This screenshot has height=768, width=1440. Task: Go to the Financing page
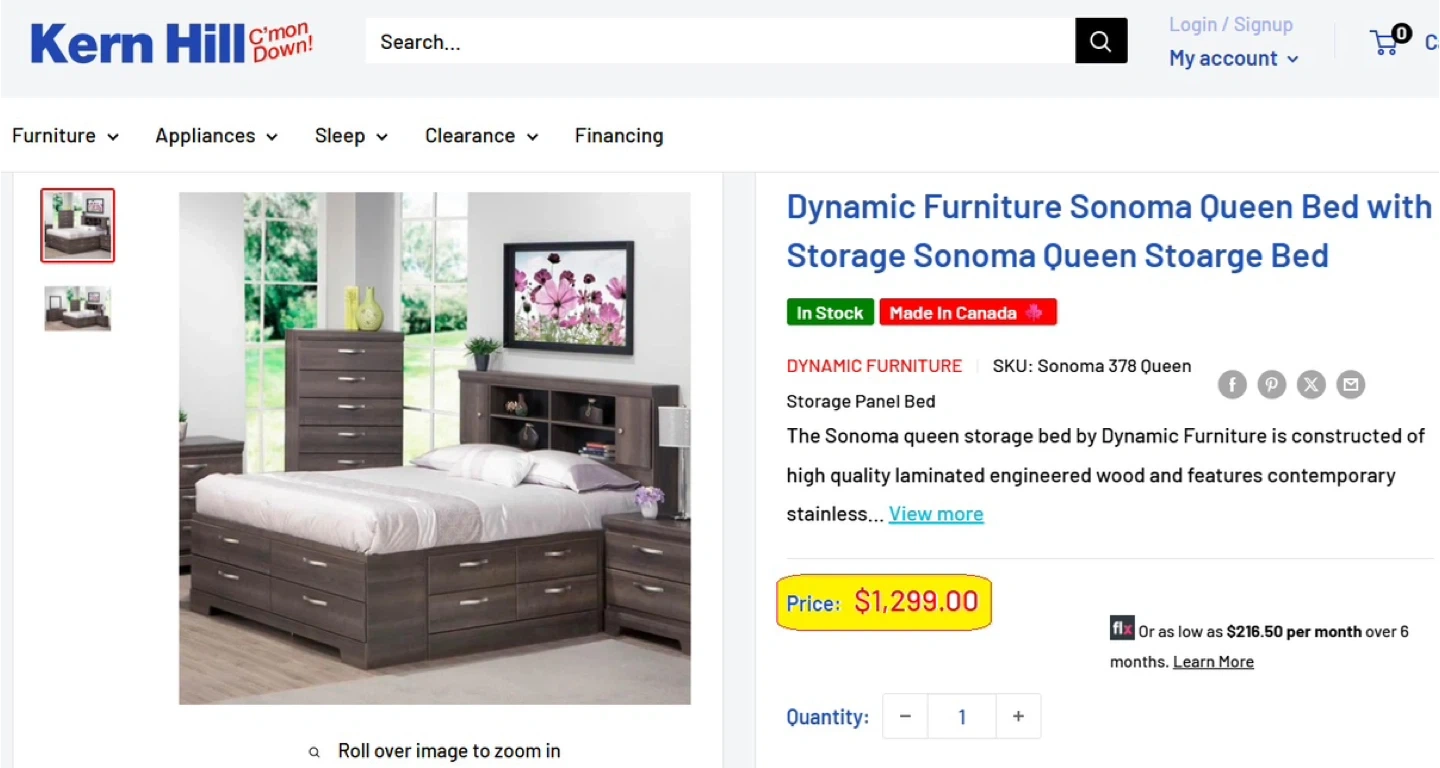[x=619, y=136]
